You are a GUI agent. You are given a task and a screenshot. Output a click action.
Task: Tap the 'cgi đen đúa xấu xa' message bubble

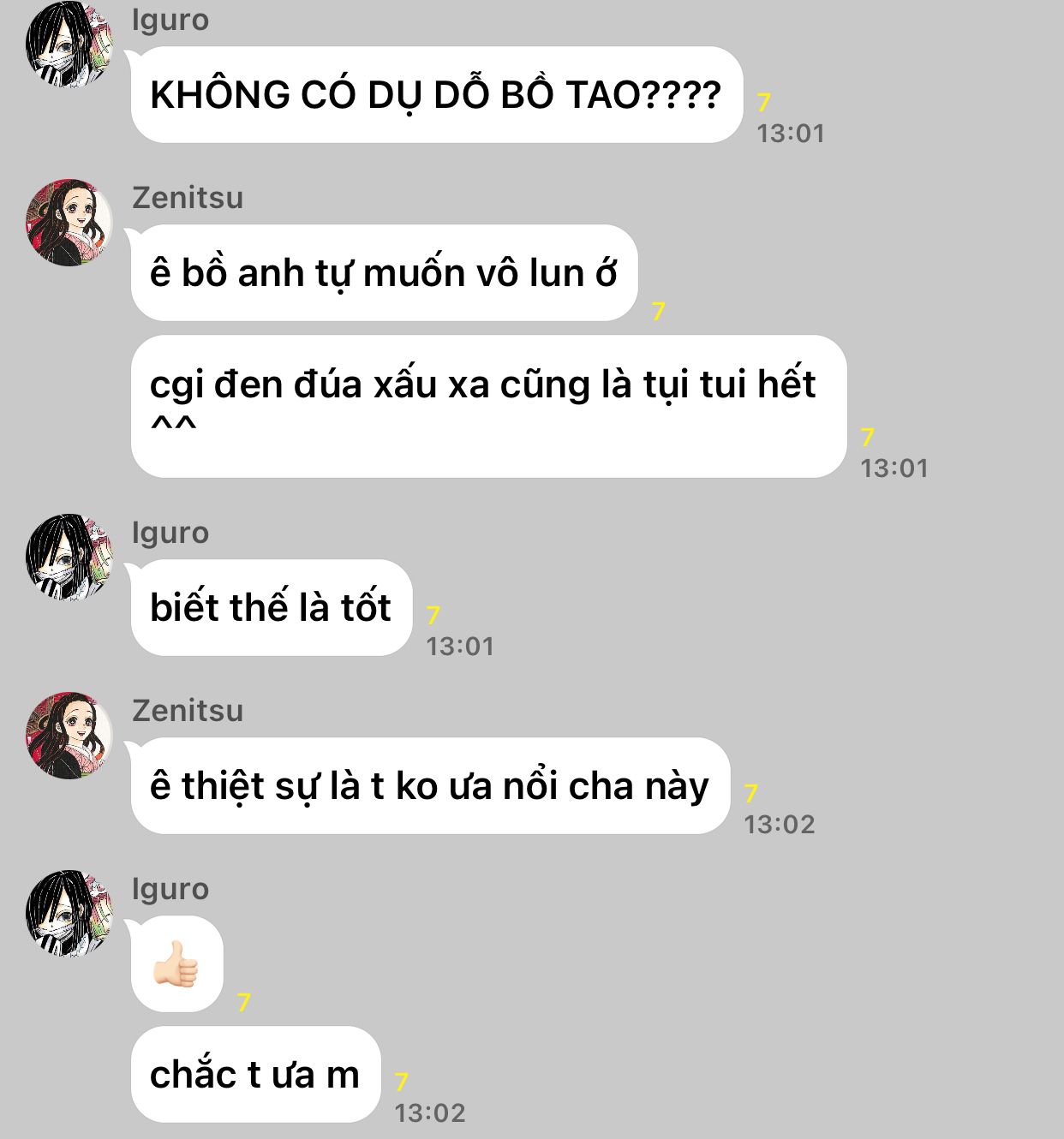pos(489,407)
